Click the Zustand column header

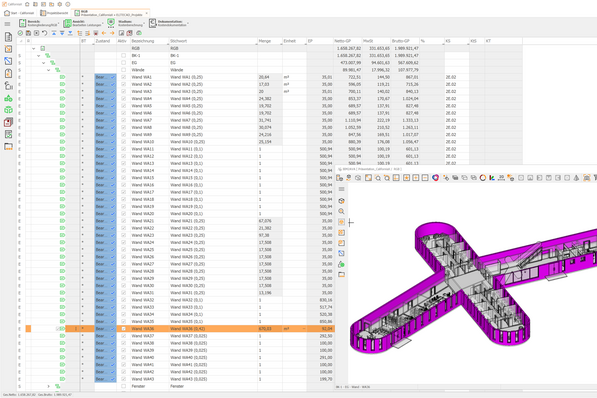tap(105, 41)
